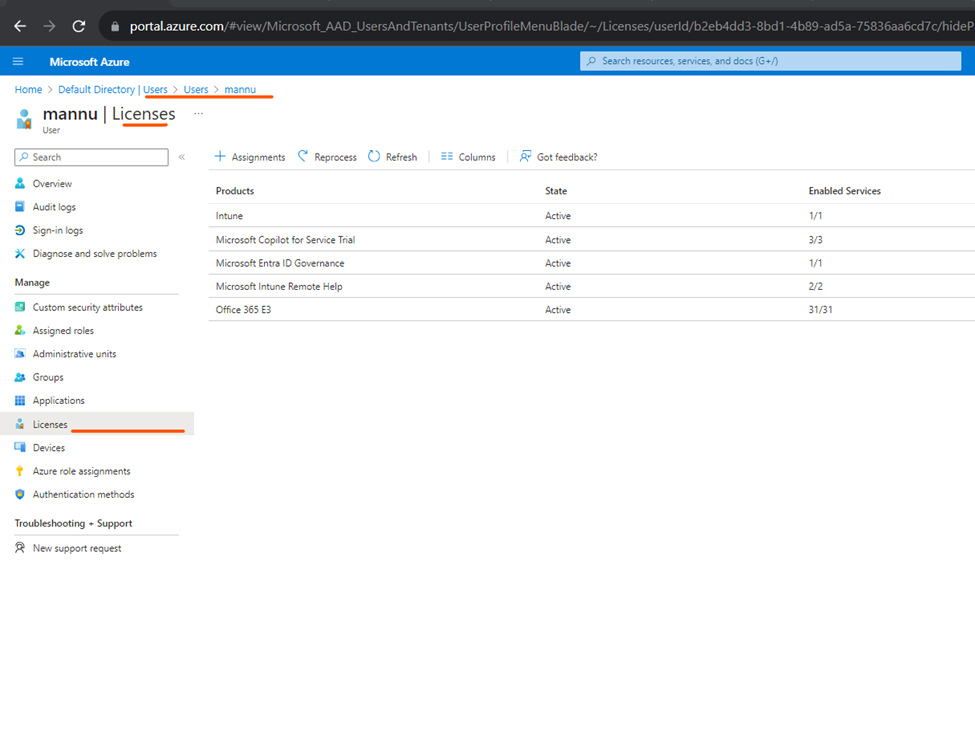Click the Home breadcrumb link

[x=28, y=90]
